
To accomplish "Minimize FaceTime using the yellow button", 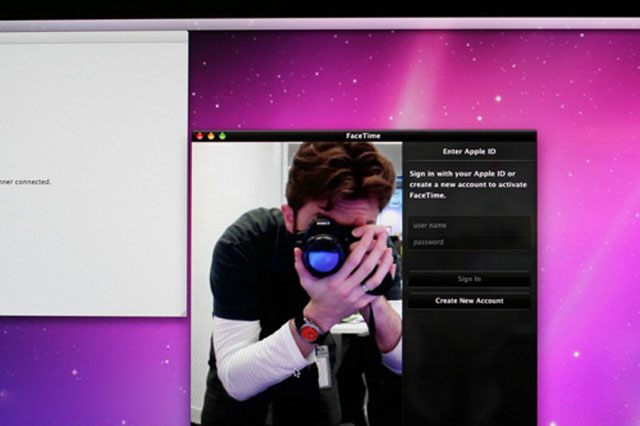I will [x=211, y=136].
